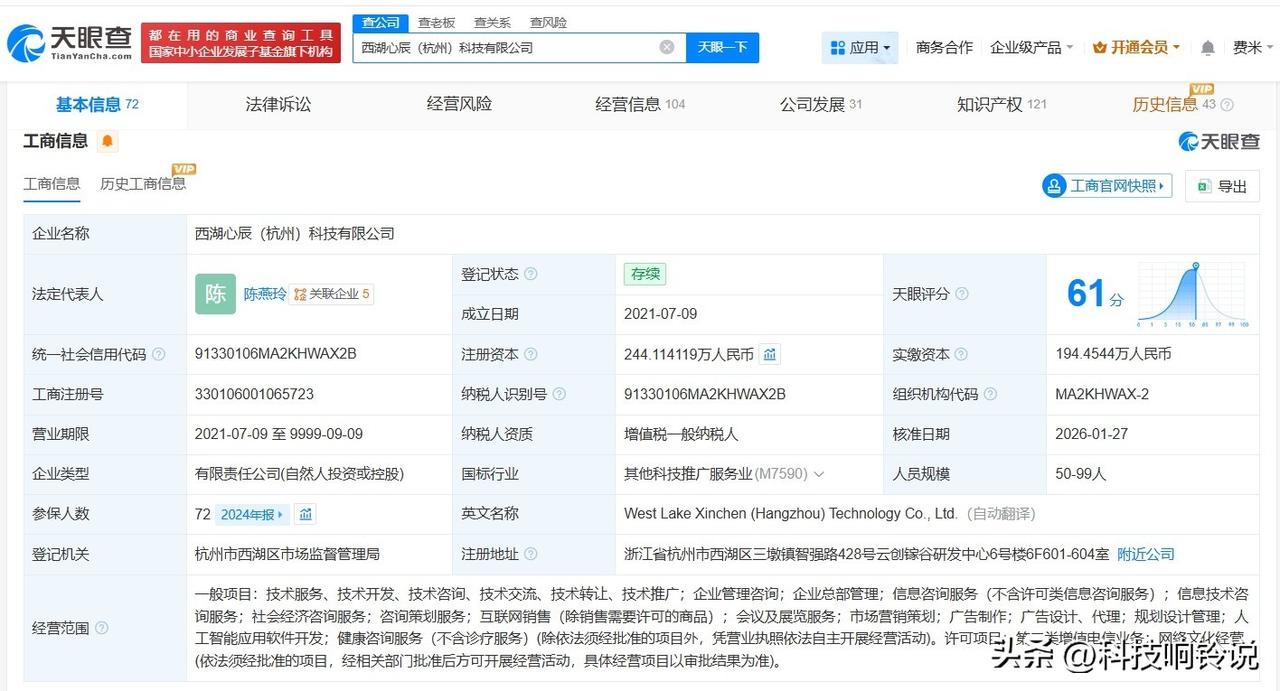Click the 天眼一下 search button

pos(722,47)
